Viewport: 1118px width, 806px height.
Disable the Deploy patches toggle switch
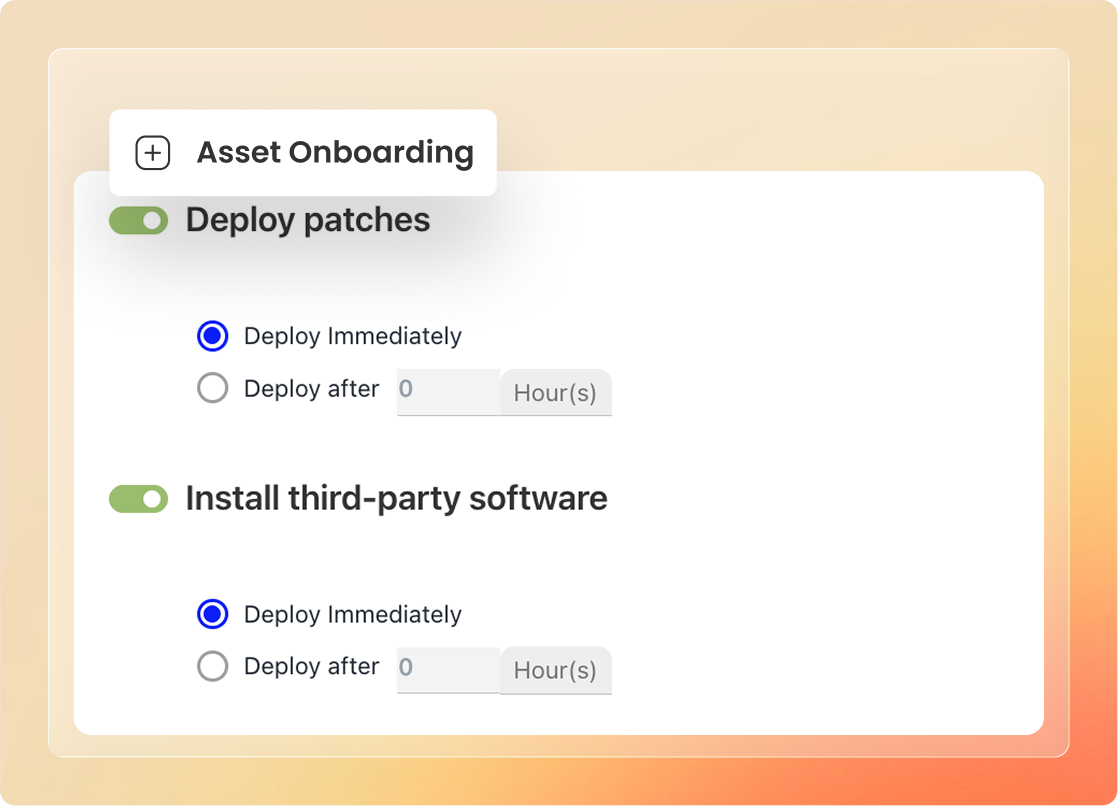pyautogui.click(x=138, y=221)
